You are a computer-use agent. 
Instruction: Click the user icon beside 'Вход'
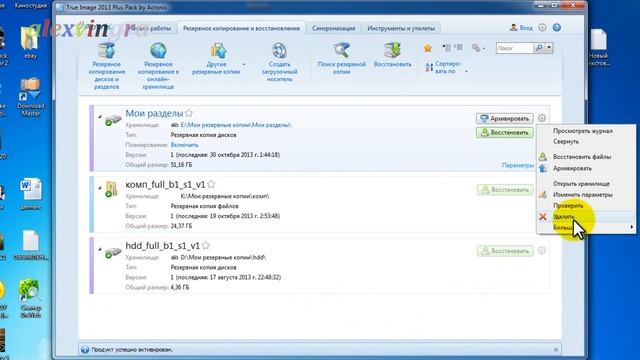(x=513, y=27)
